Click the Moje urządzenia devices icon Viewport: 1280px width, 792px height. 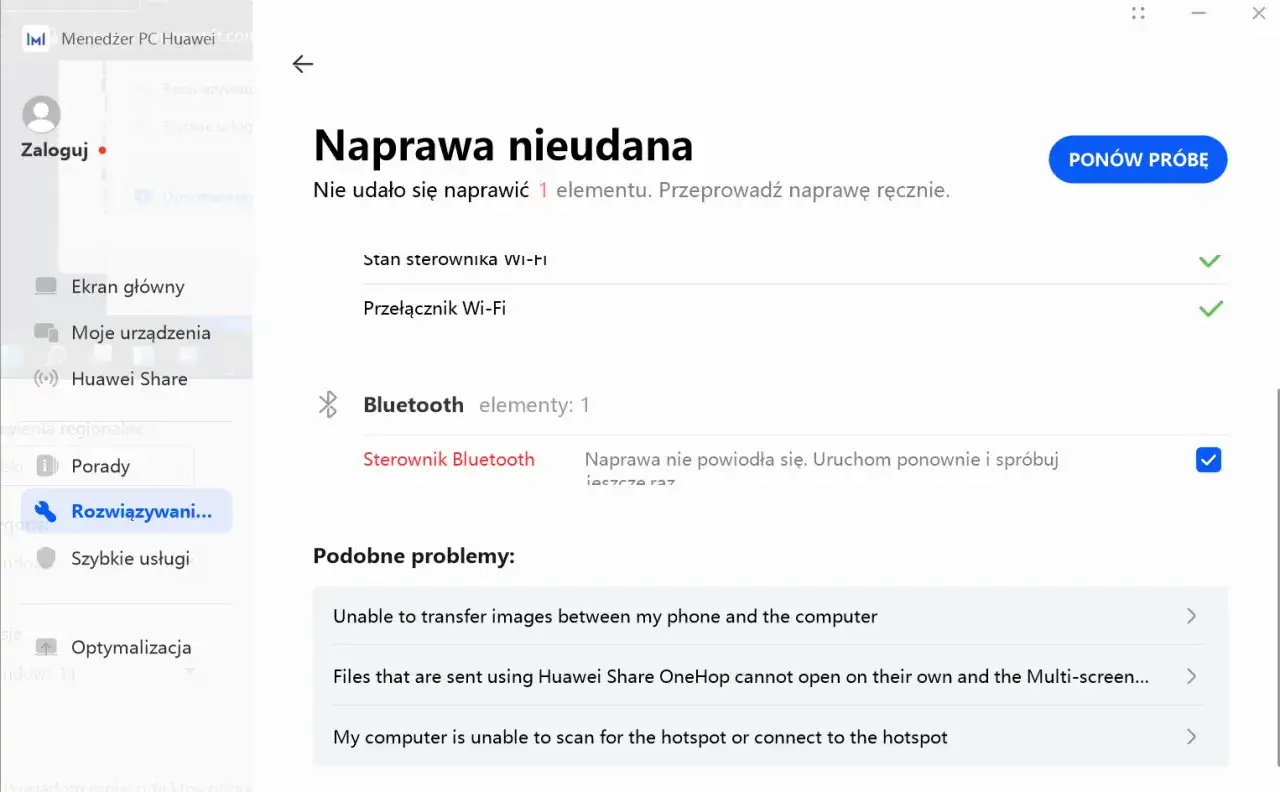pos(45,332)
